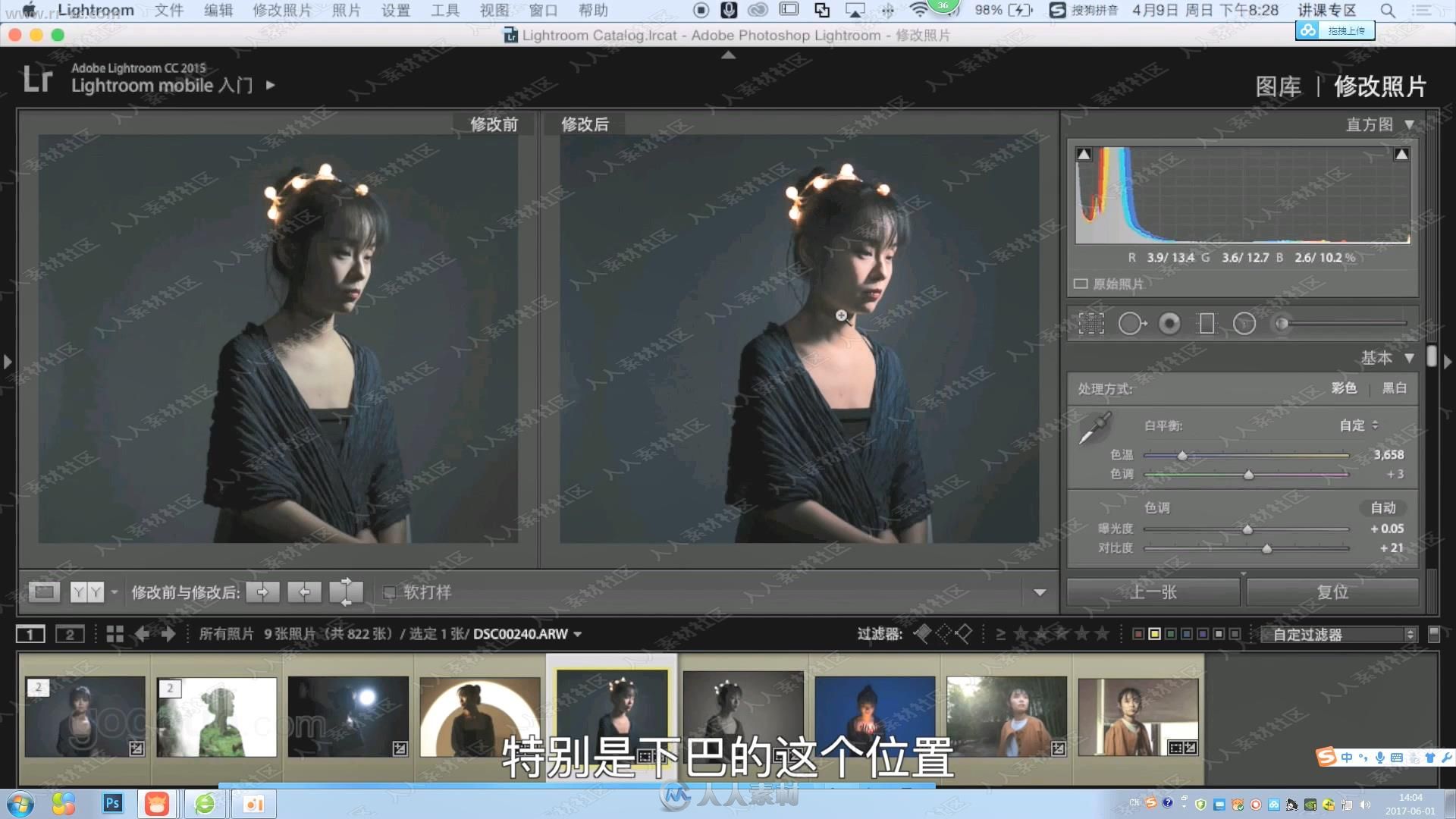The height and width of the screenshot is (819, 1456).
Task: Filter by flagged status icon
Action: click(923, 633)
